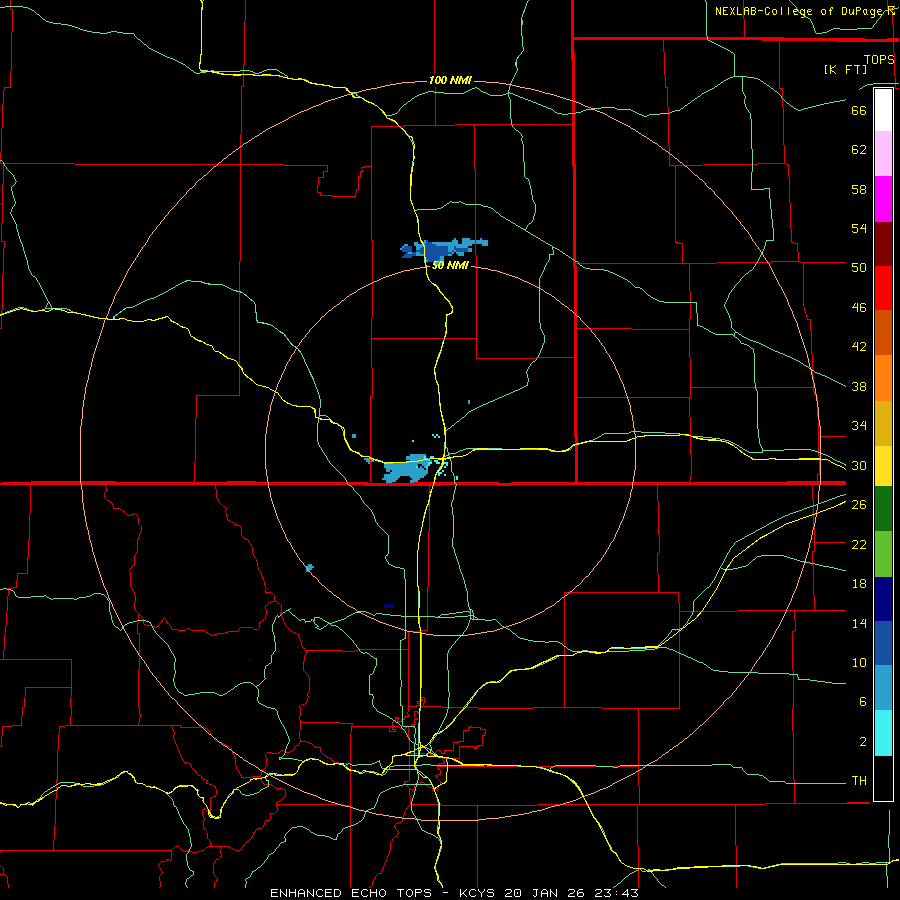This screenshot has height=900, width=900.
Task: Click the legend value "18"
Action: [x=859, y=584]
